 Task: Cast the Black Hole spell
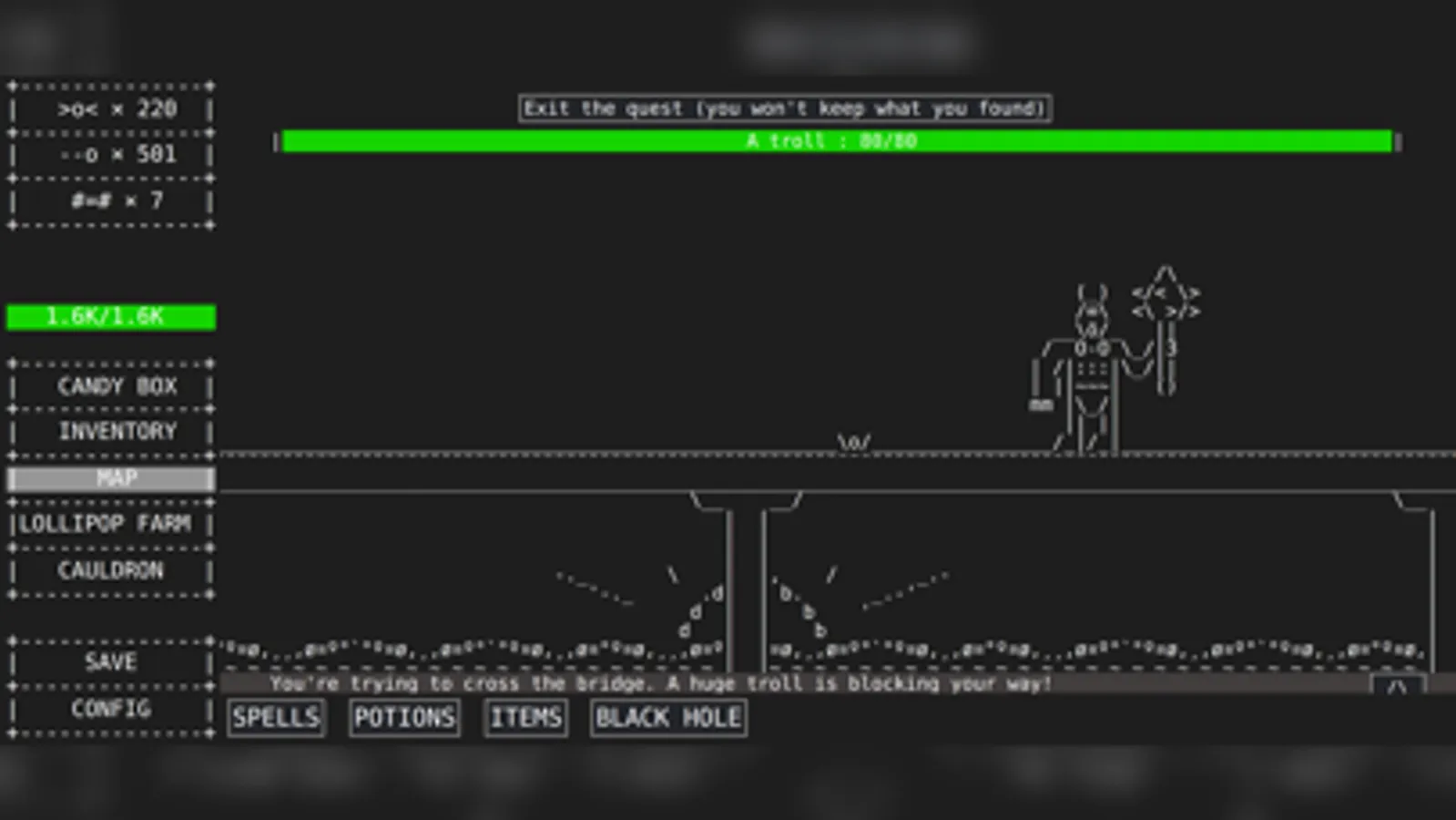point(668,718)
